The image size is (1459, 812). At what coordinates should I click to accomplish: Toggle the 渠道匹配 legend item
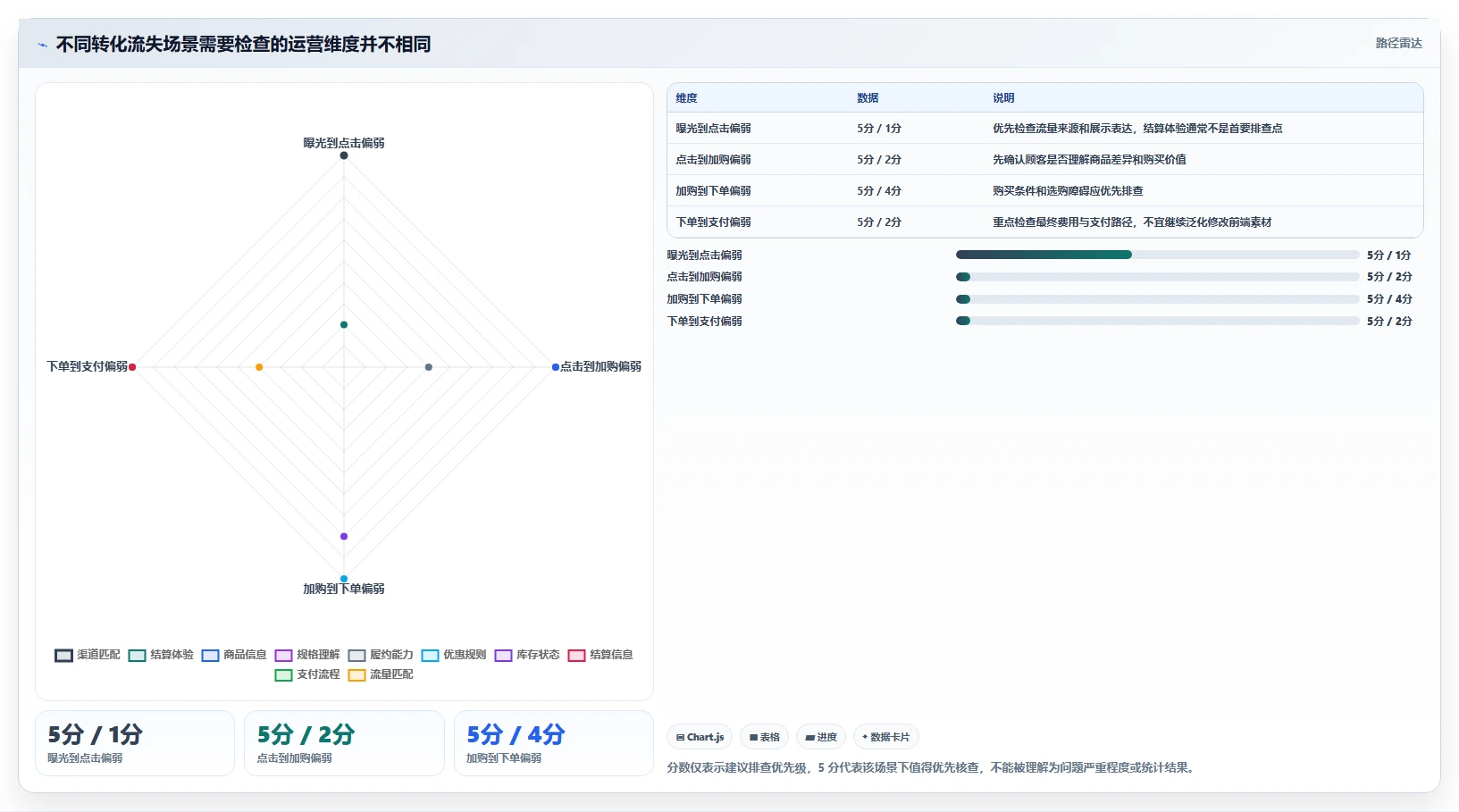click(x=88, y=655)
